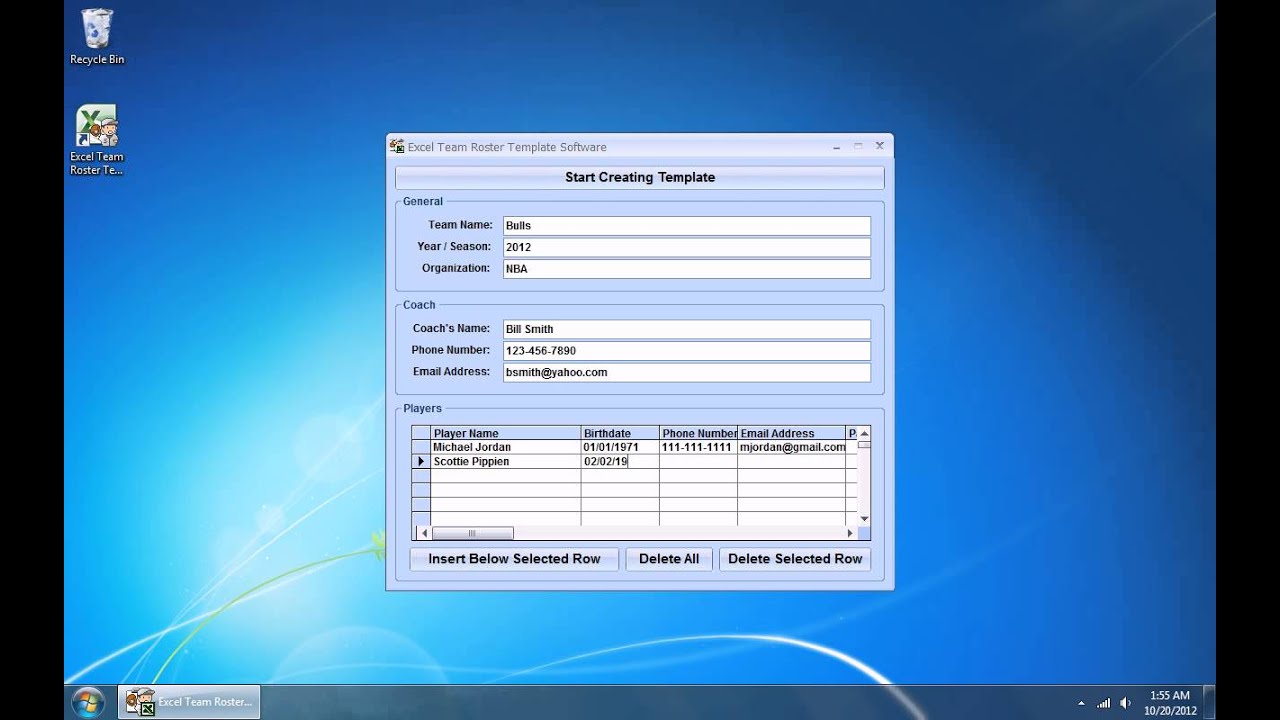Click app icon in window title bar
Screen dimensions: 1280x720
click(x=397, y=146)
